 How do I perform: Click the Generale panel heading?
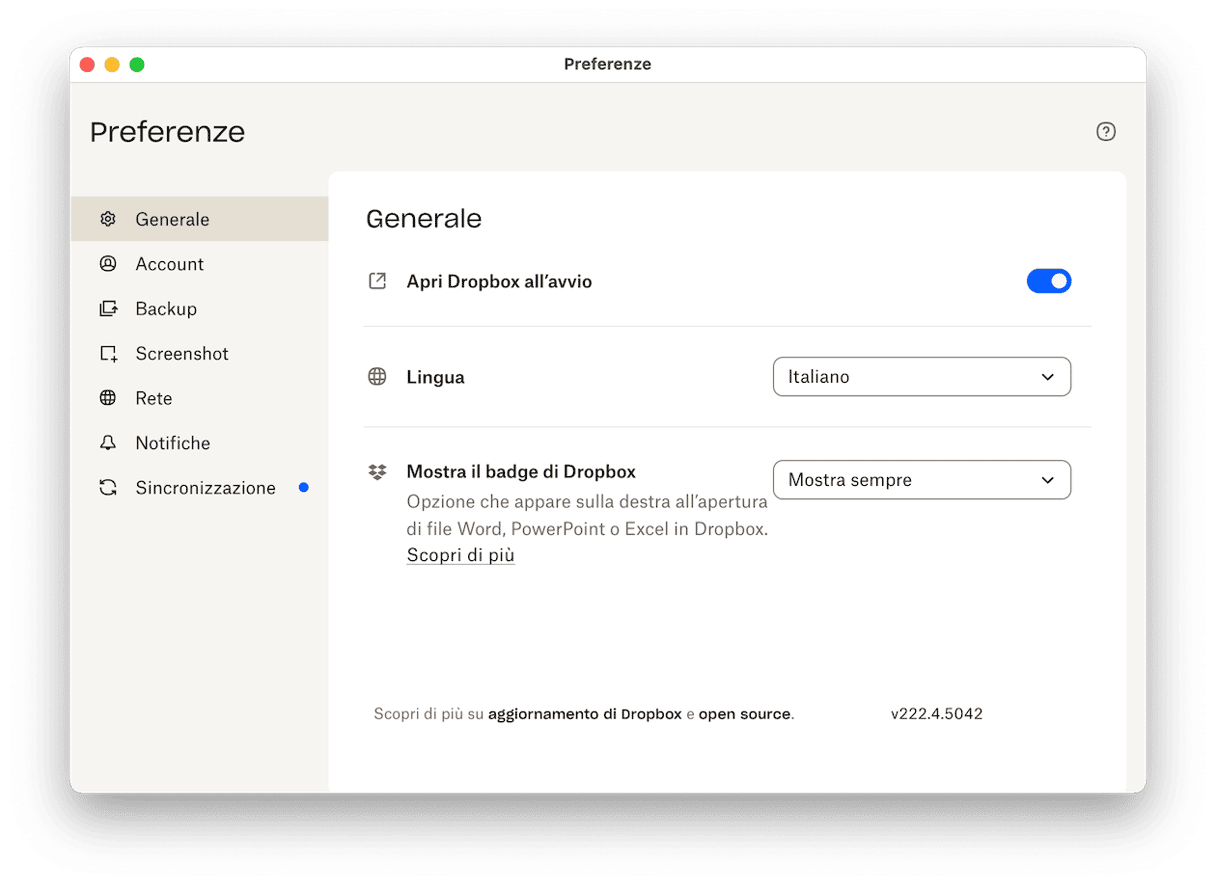click(x=424, y=219)
